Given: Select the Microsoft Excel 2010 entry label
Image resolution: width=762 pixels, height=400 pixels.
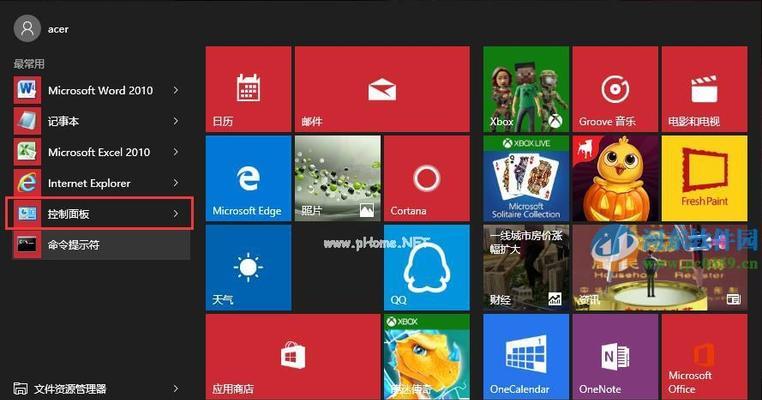Looking at the screenshot, I should tap(99, 152).
